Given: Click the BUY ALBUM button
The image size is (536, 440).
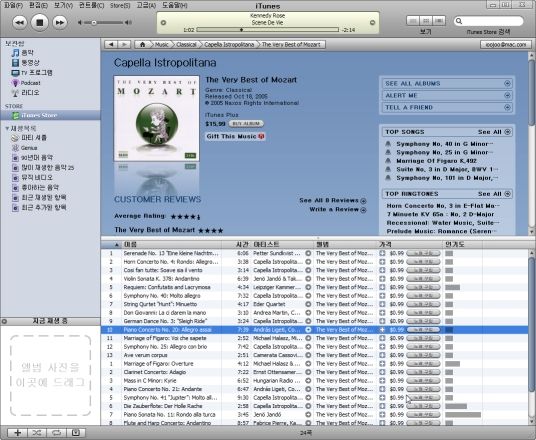Looking at the screenshot, I should 246,123.
